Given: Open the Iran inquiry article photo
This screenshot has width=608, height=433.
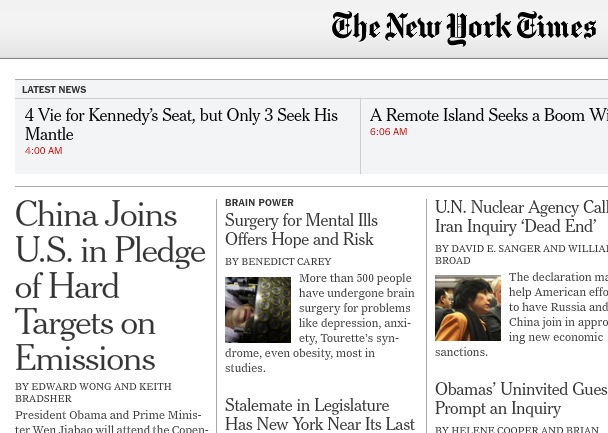Looking at the screenshot, I should (x=467, y=308).
